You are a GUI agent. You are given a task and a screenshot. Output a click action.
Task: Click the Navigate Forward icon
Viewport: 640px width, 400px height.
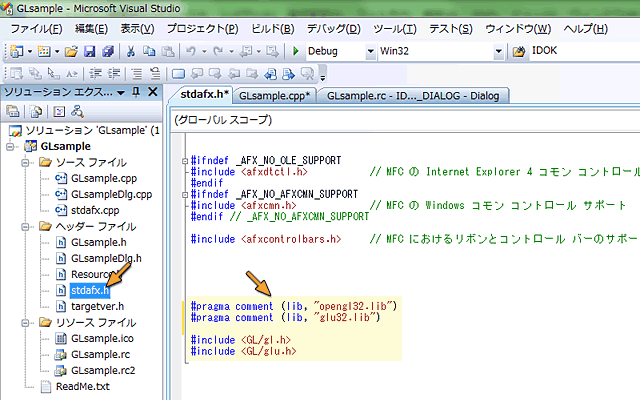pyautogui.click(x=272, y=51)
